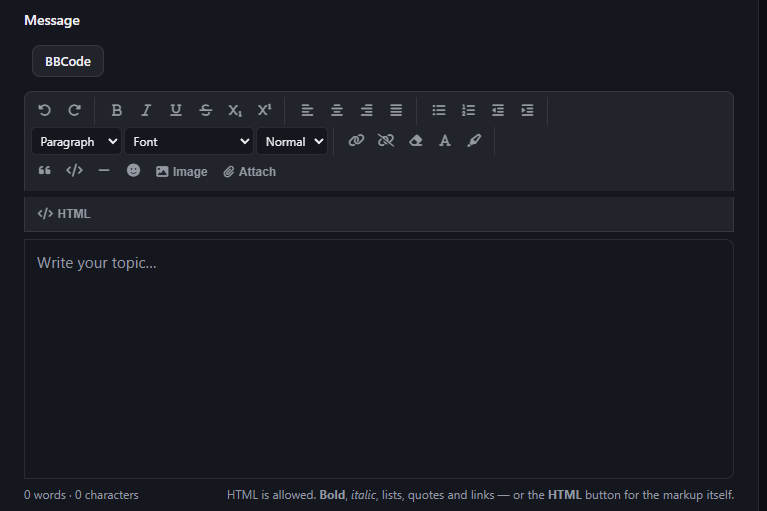Increase the indent
This screenshot has width=767, height=511.
(527, 111)
